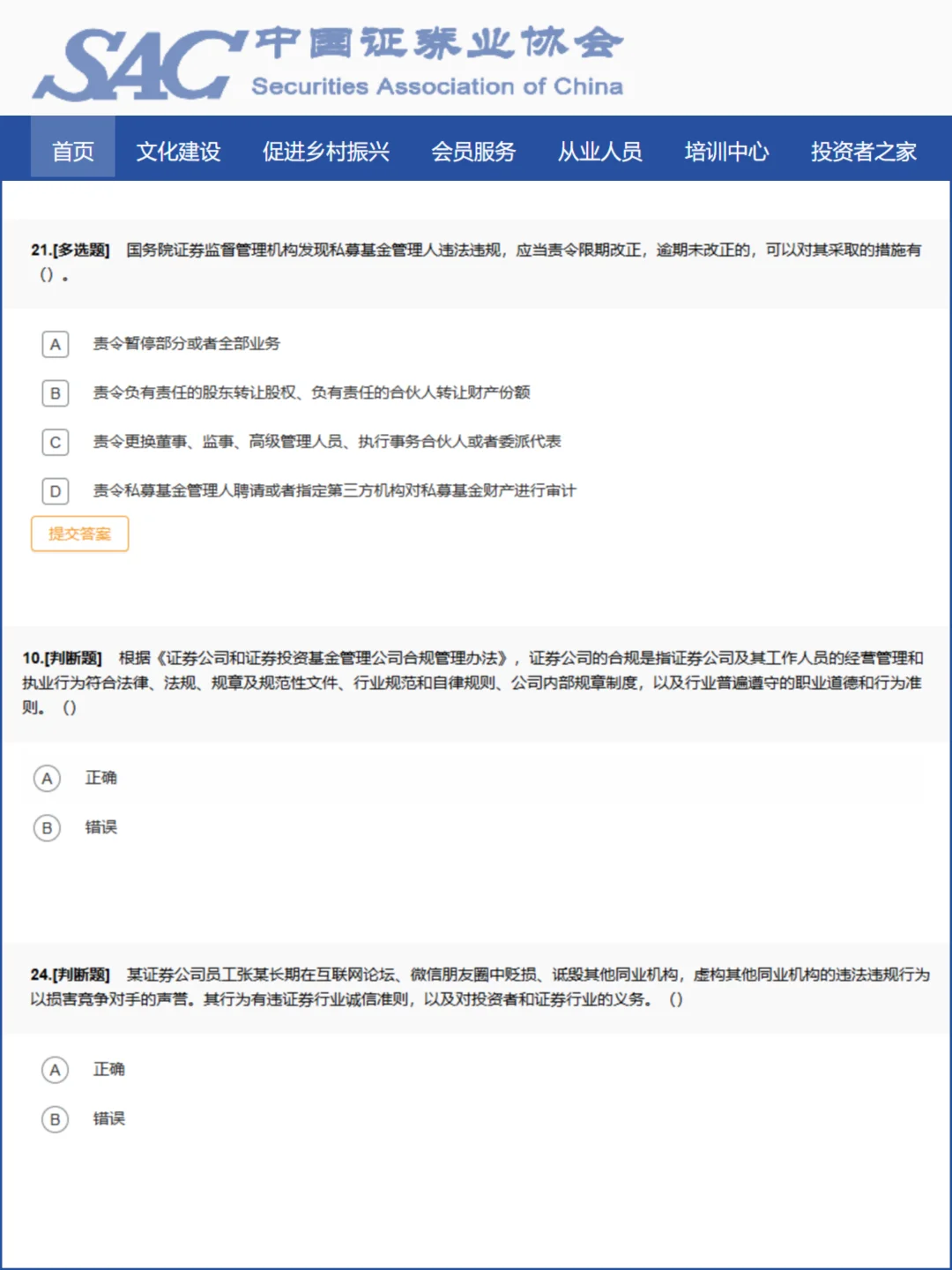Go to 促进乡村振兴 section
Viewport: 952px width, 1270px height.
pos(325,151)
